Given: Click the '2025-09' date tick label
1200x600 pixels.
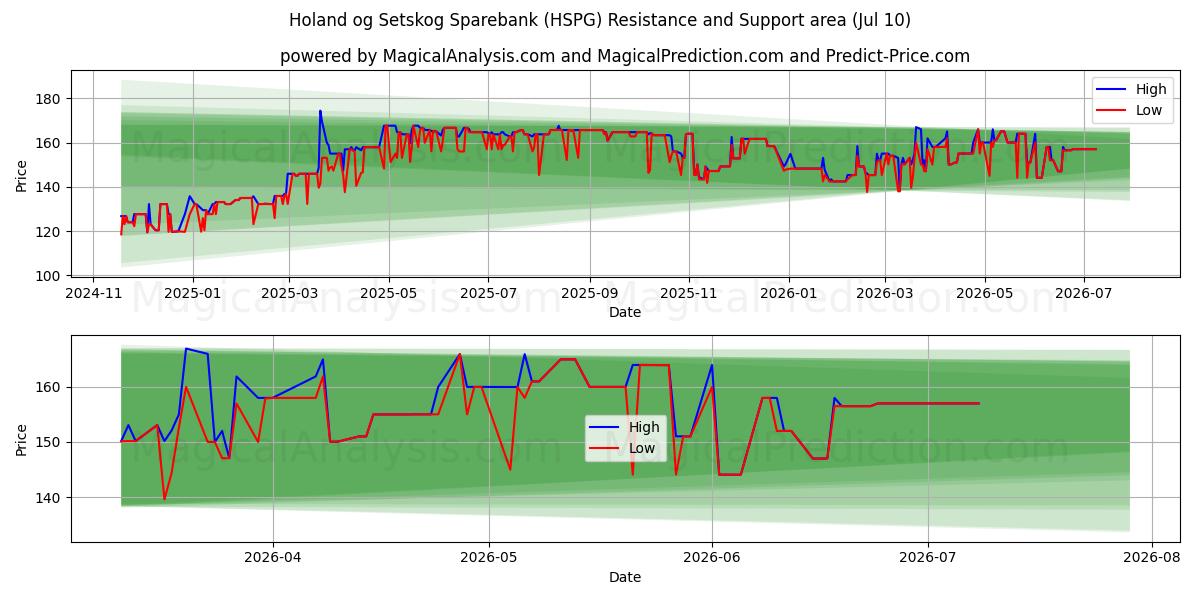Looking at the screenshot, I should tap(589, 294).
